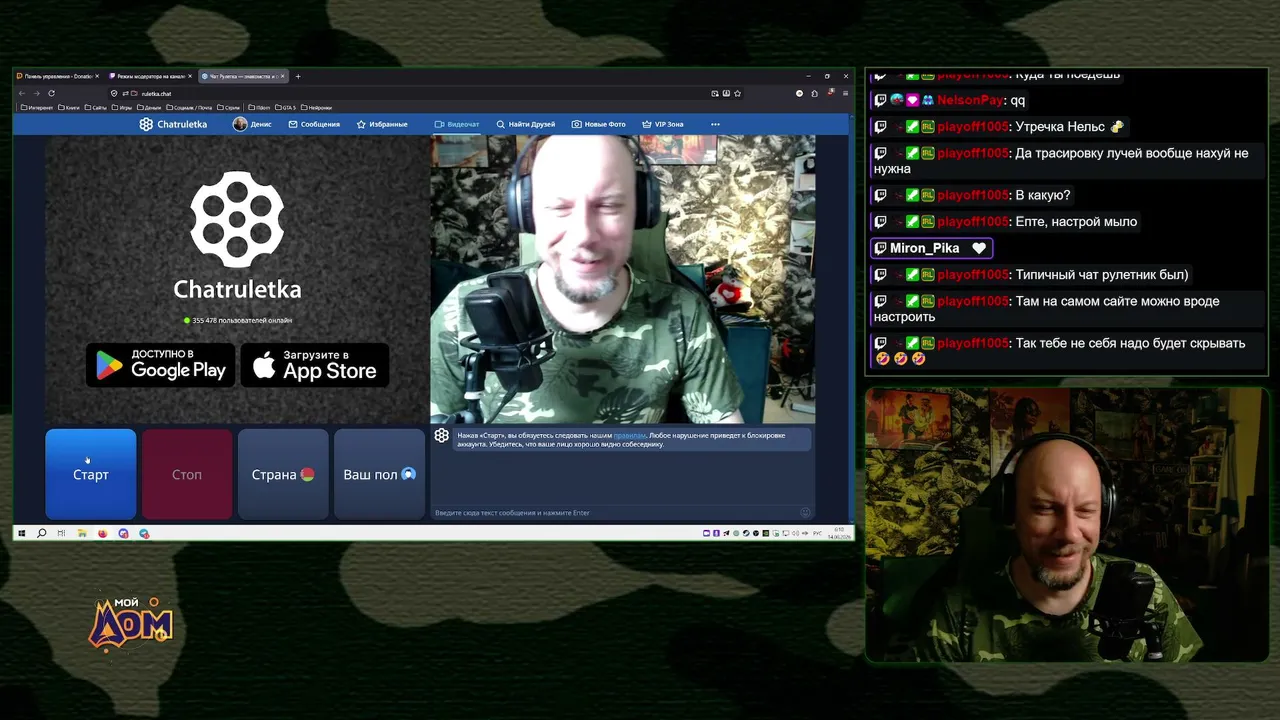
Task: Open the Стрим bookmarks folder
Action: point(229,107)
